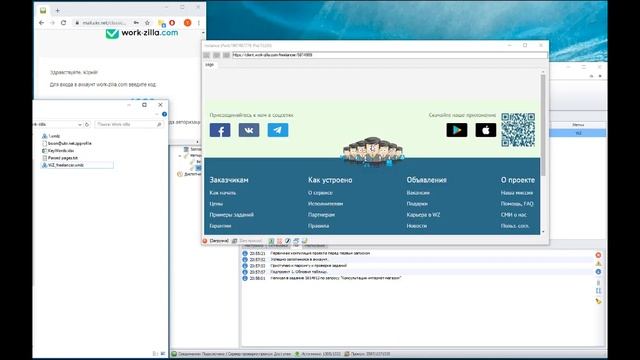This screenshot has width=640, height=360.
Task: Click the work-zilla.com logo in the email
Action: point(142,33)
